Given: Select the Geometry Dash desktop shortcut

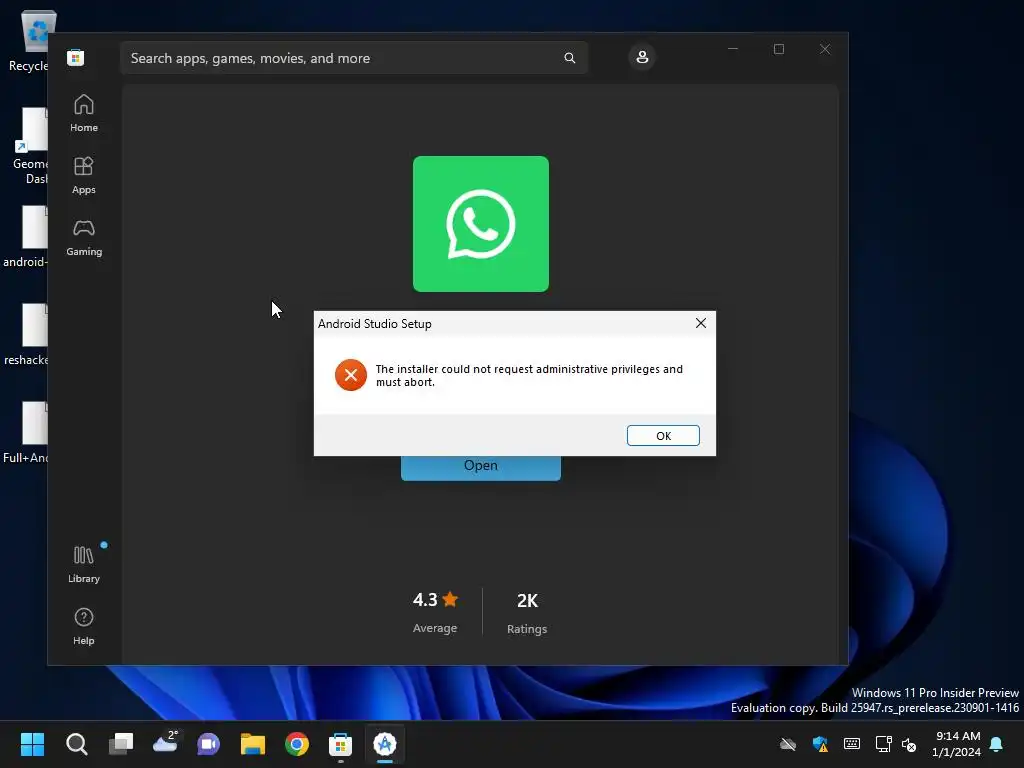Looking at the screenshot, I should pos(29,146).
